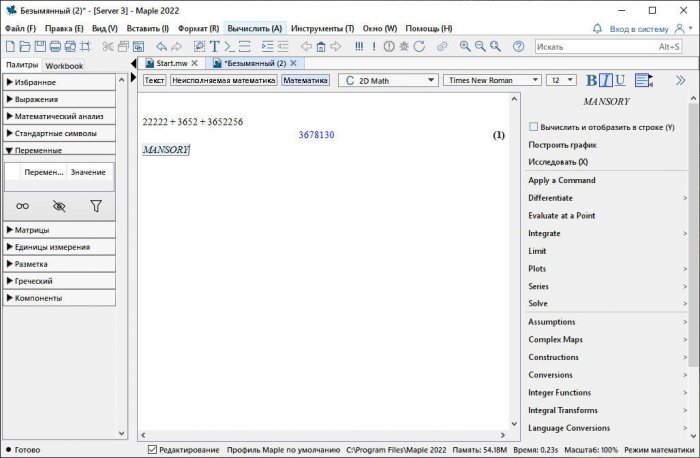The height and width of the screenshot is (458, 700).
Task: Toggle the crossed-eye hide variables icon
Action: (59, 206)
